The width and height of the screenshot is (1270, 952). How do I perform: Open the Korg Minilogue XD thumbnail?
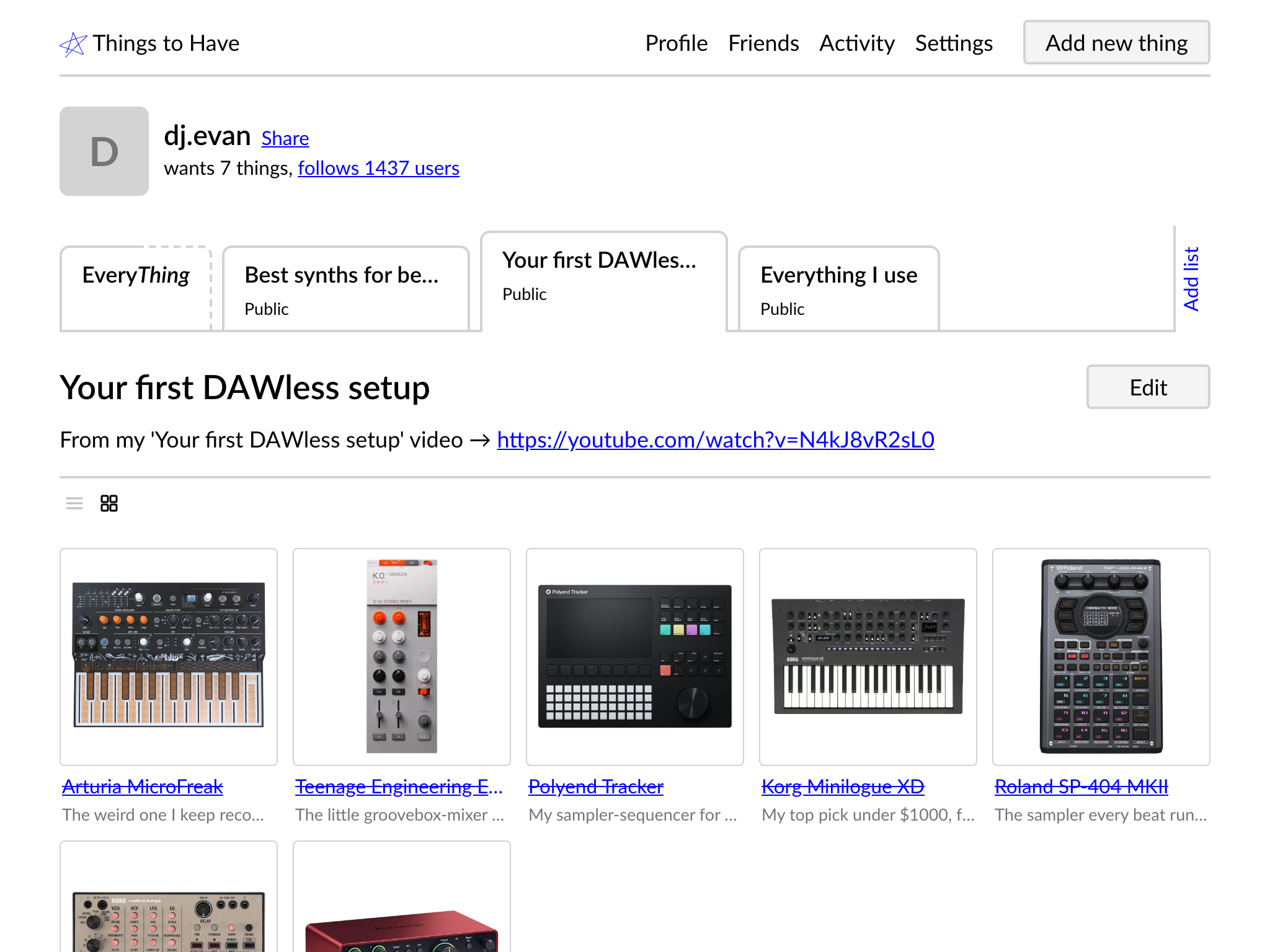tap(868, 657)
